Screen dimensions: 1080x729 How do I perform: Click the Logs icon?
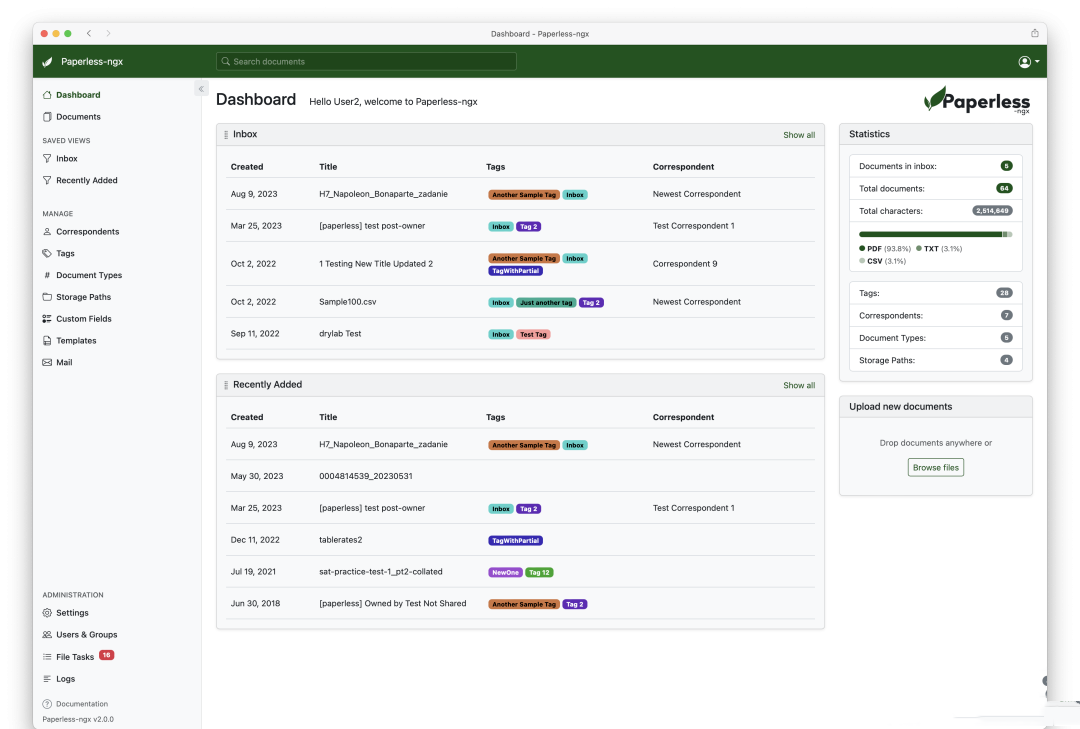(47, 679)
